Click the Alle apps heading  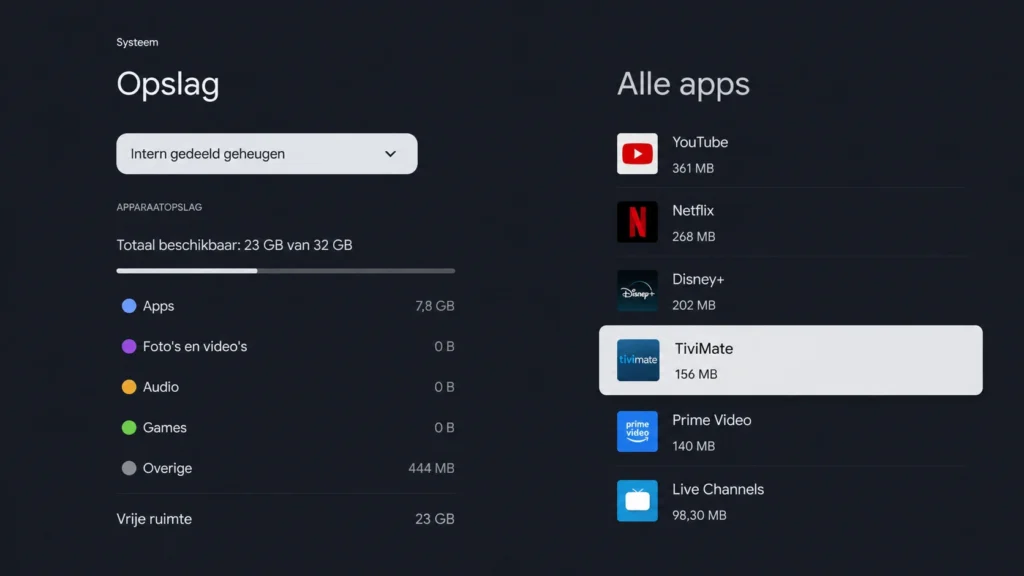[683, 85]
